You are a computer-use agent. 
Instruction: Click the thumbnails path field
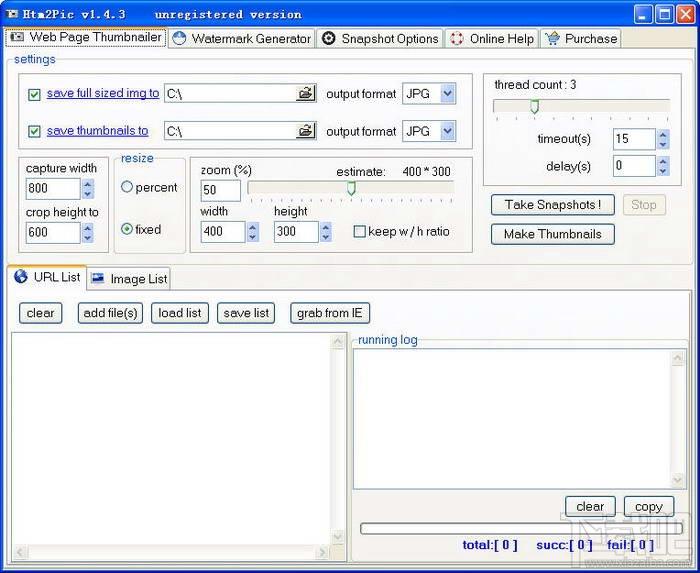(230, 131)
